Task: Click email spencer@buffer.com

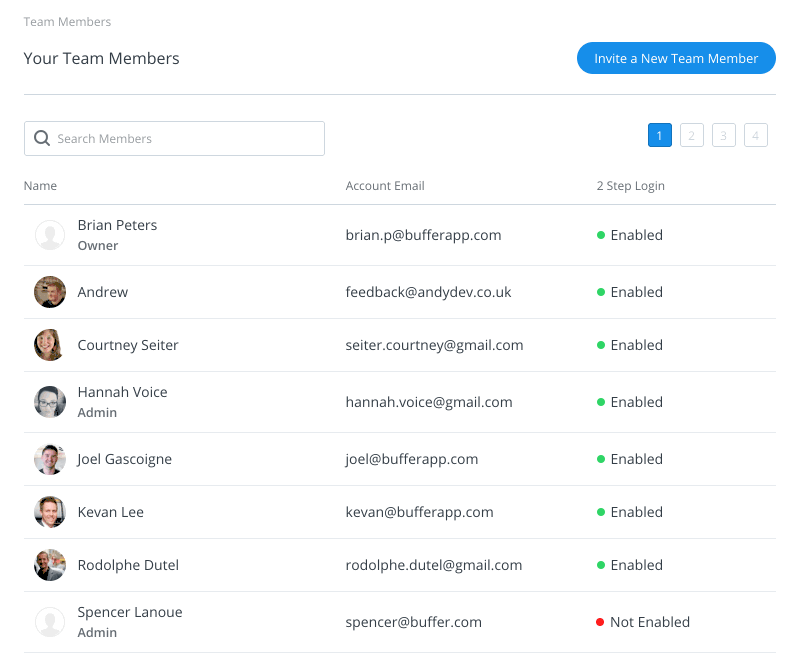Action: [413, 622]
